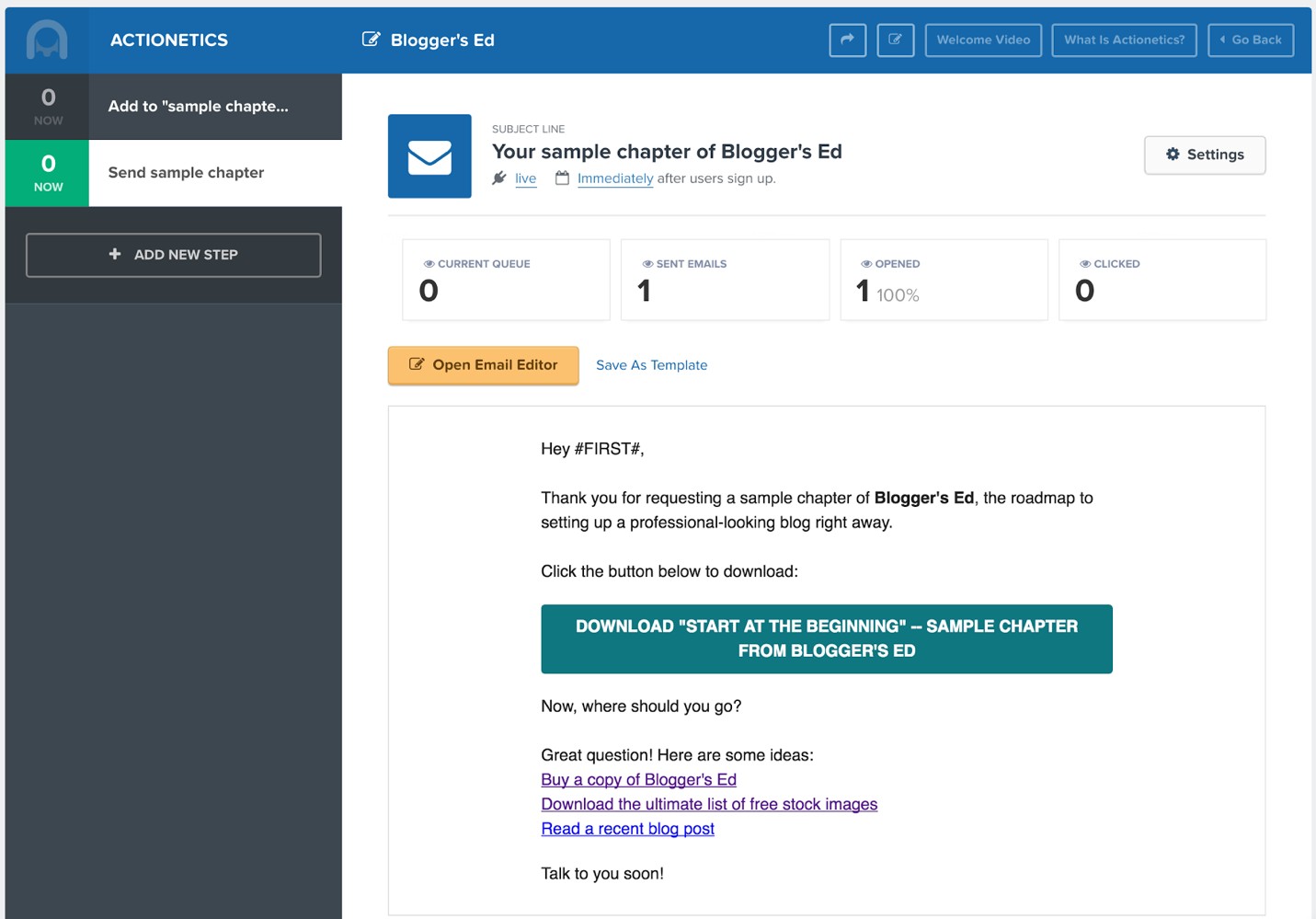Click the plug icon beside live
Screen dimensions: 1316x919
[x=499, y=178]
